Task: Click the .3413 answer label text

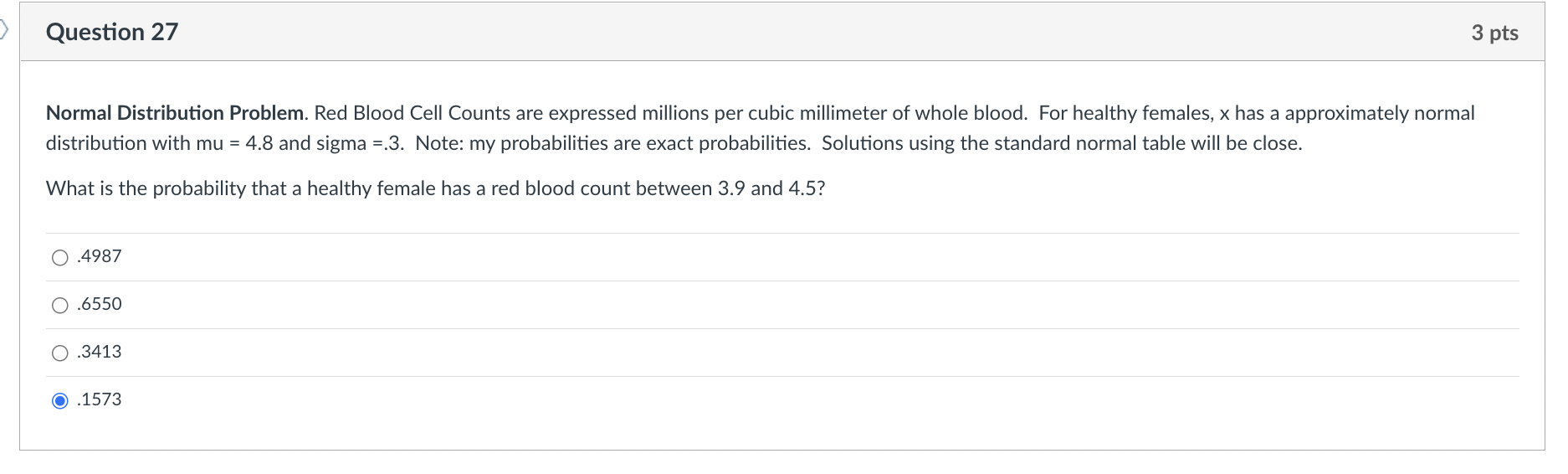Action: [100, 352]
